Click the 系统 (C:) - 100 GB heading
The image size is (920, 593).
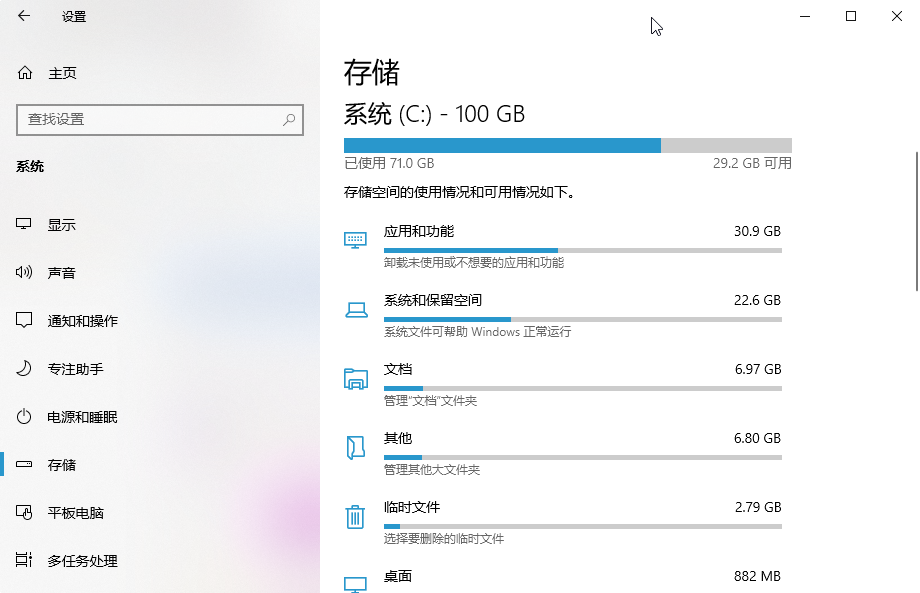point(434,114)
